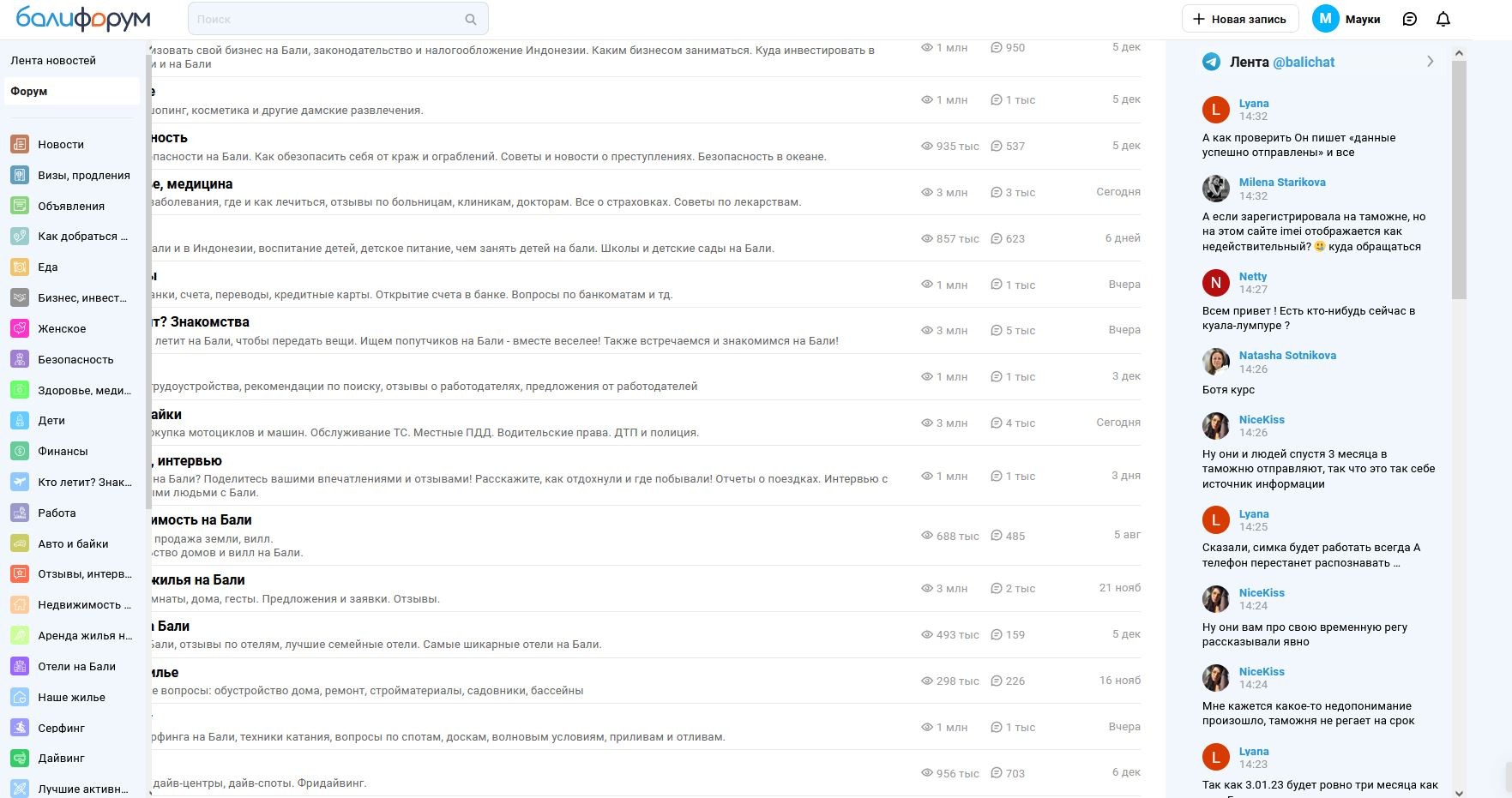Focus the Поиск search input field
This screenshot has width=1512, height=798.
326,19
